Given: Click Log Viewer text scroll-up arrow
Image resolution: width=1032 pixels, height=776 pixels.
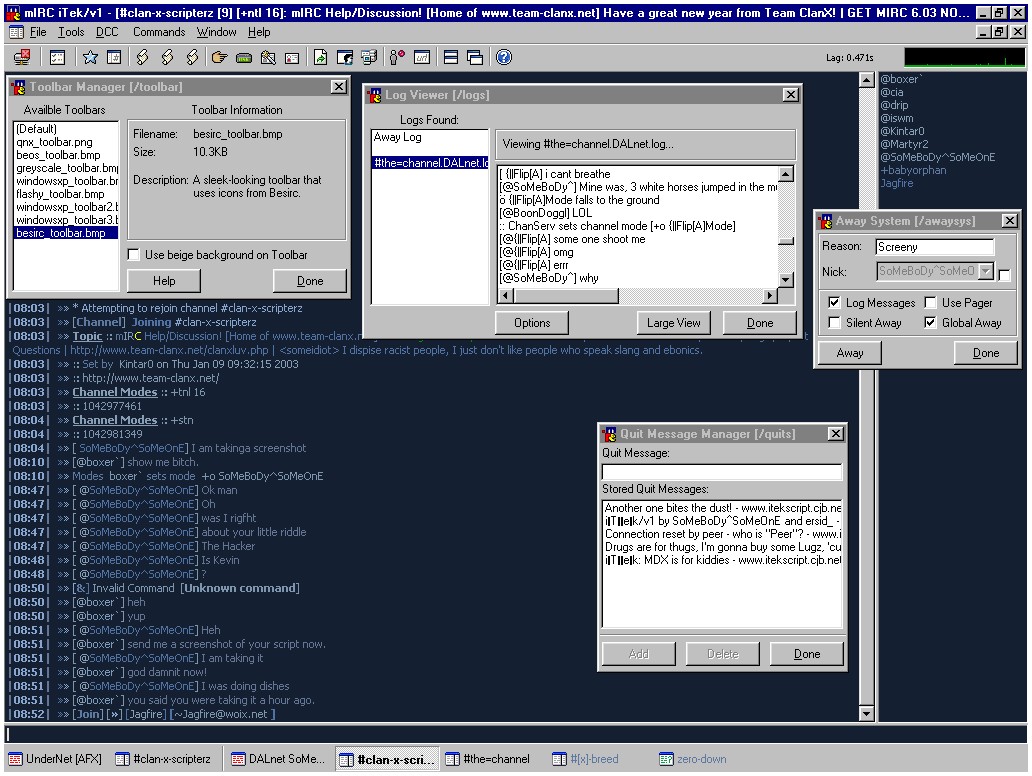Looking at the screenshot, I should (x=785, y=174).
